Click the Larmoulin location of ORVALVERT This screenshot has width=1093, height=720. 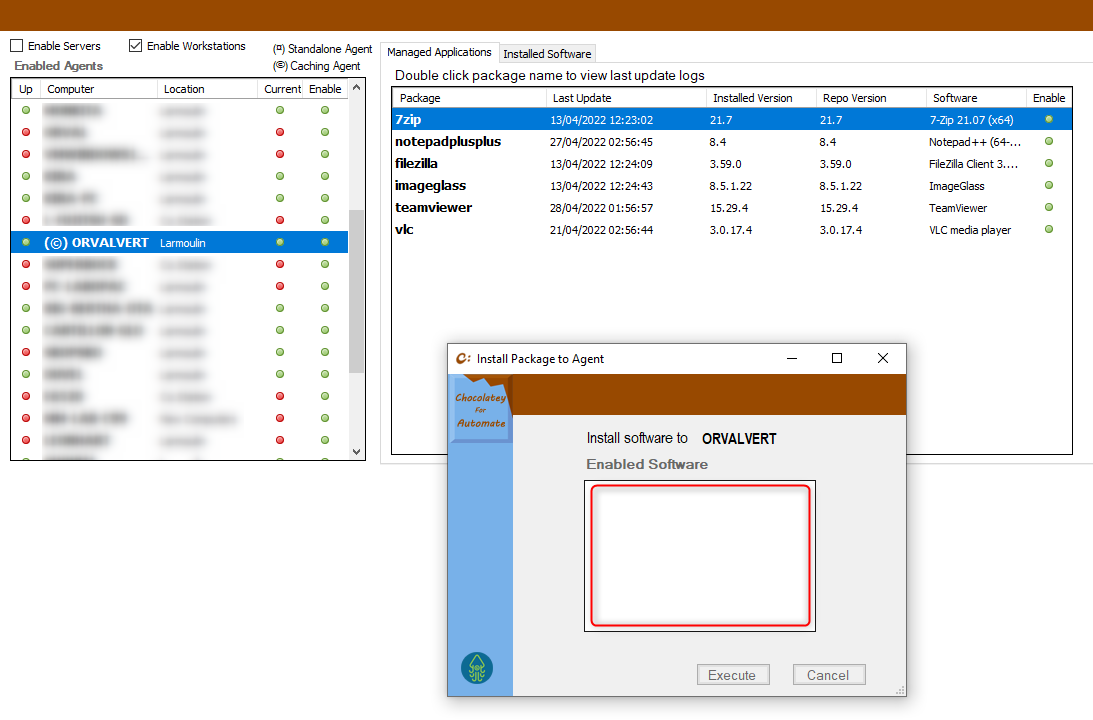coord(183,243)
